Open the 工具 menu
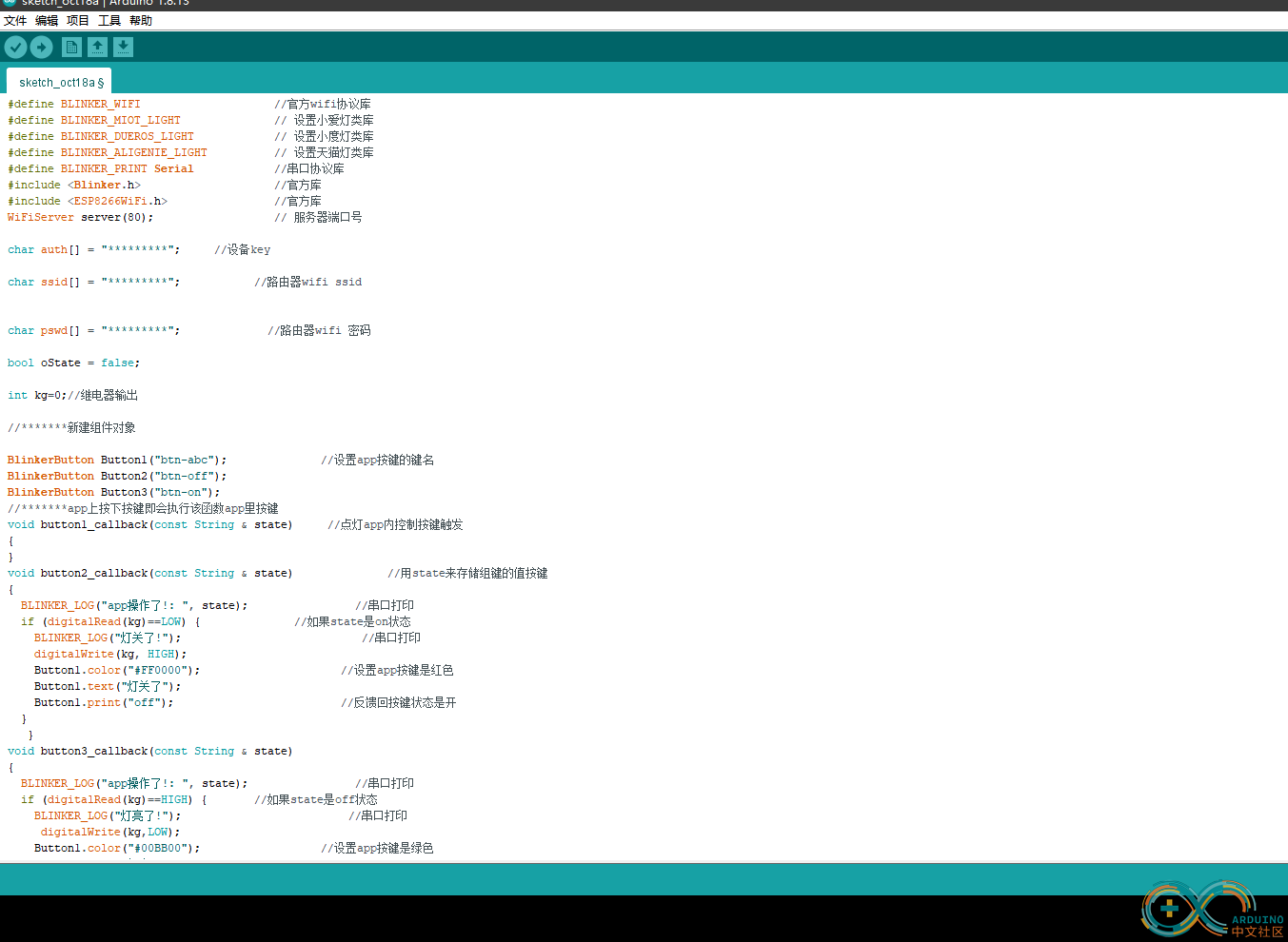This screenshot has height=942, width=1288. tap(109, 20)
